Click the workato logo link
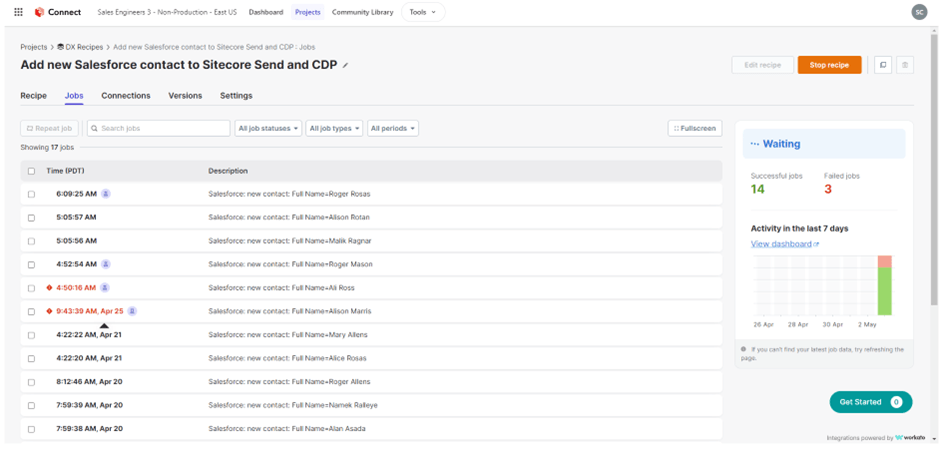The image size is (944, 449). 911,438
